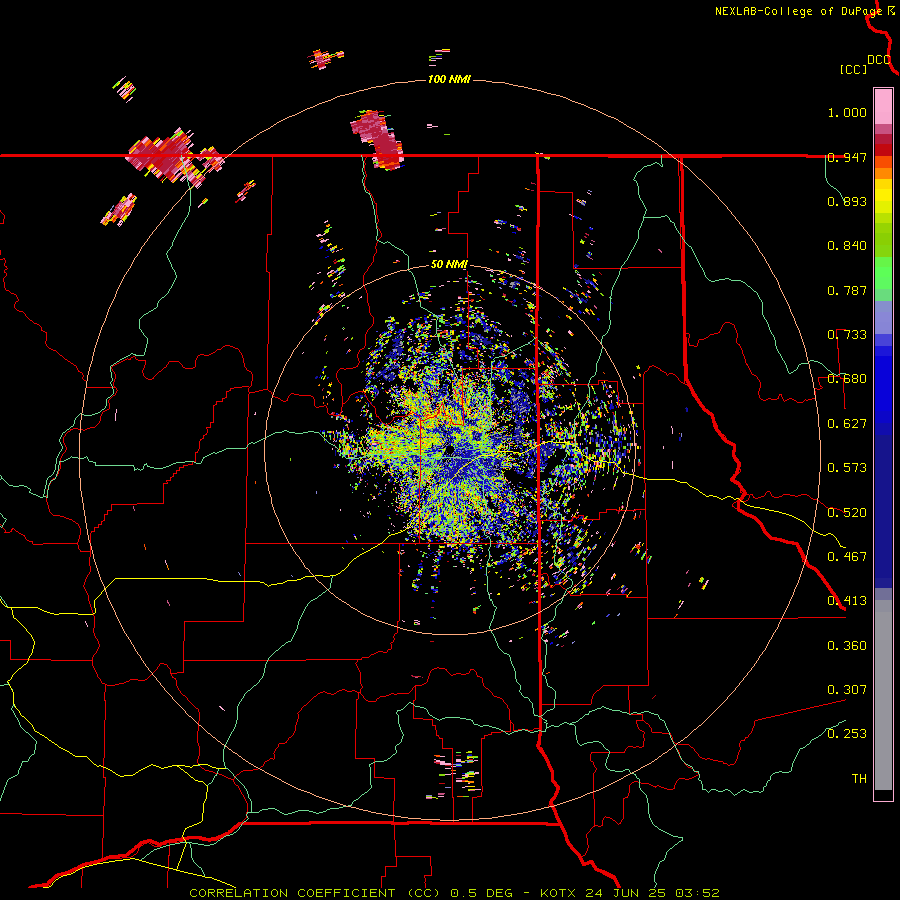Click the 0.520 color scale label

click(847, 513)
